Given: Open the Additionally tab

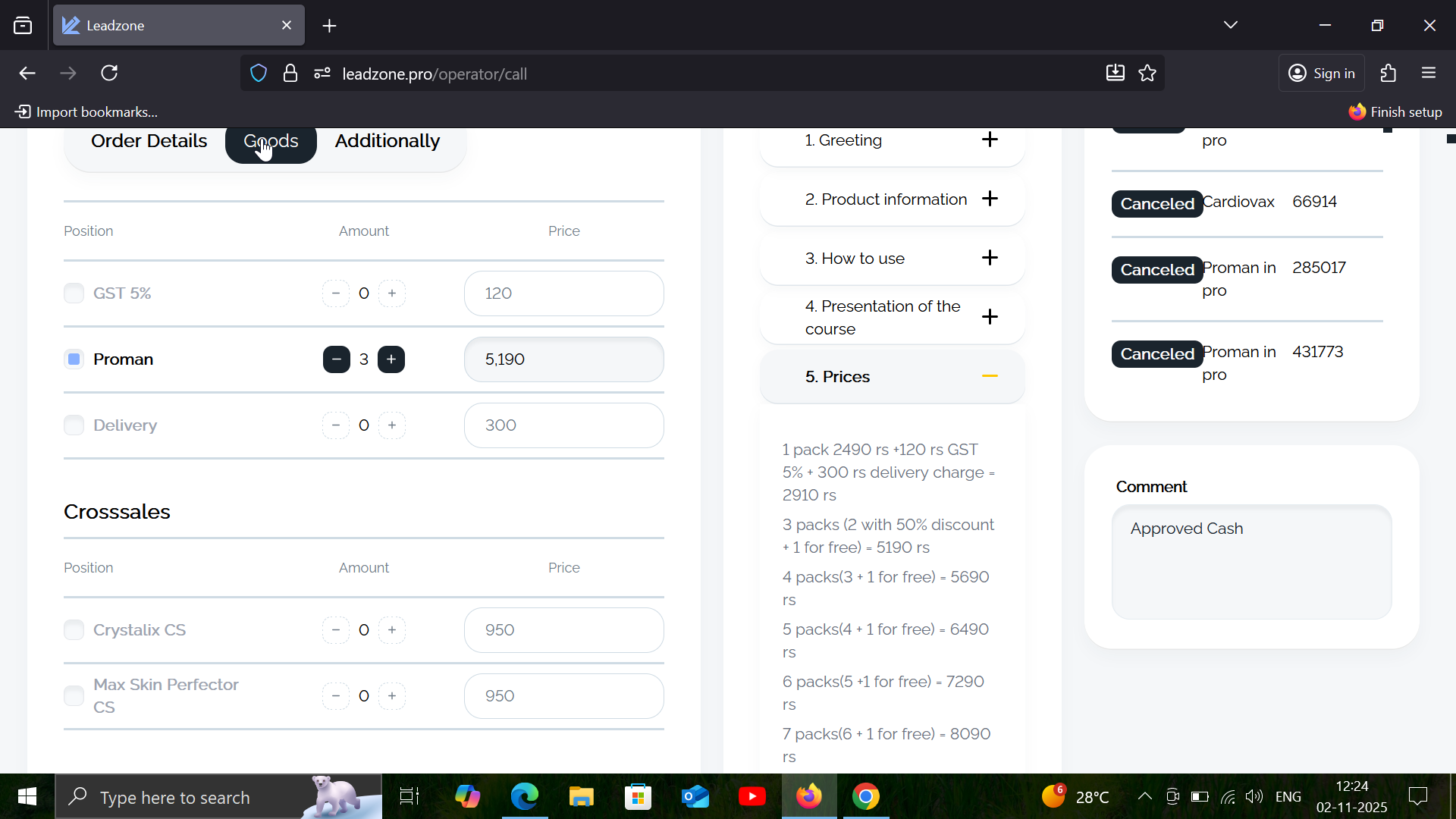Looking at the screenshot, I should click(387, 141).
